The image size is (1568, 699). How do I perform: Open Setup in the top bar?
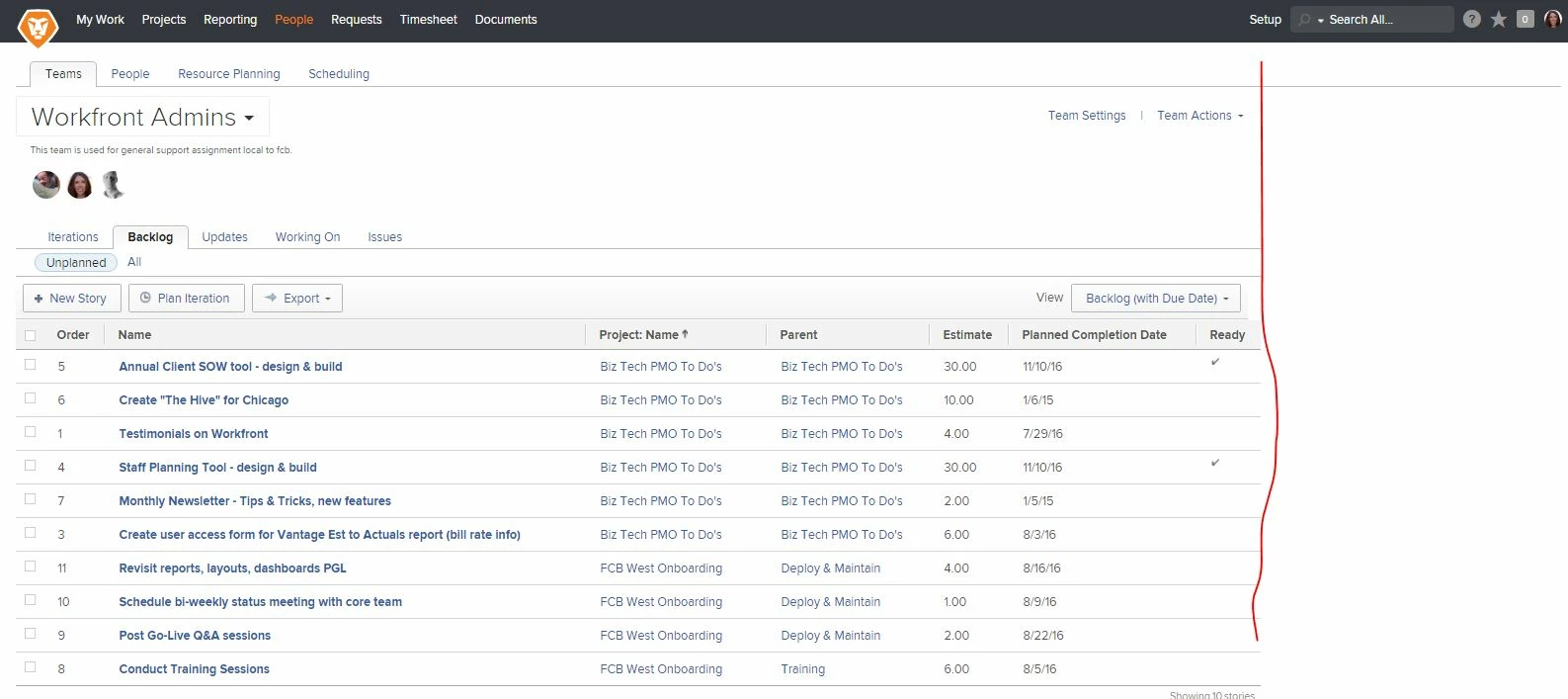coord(1266,20)
